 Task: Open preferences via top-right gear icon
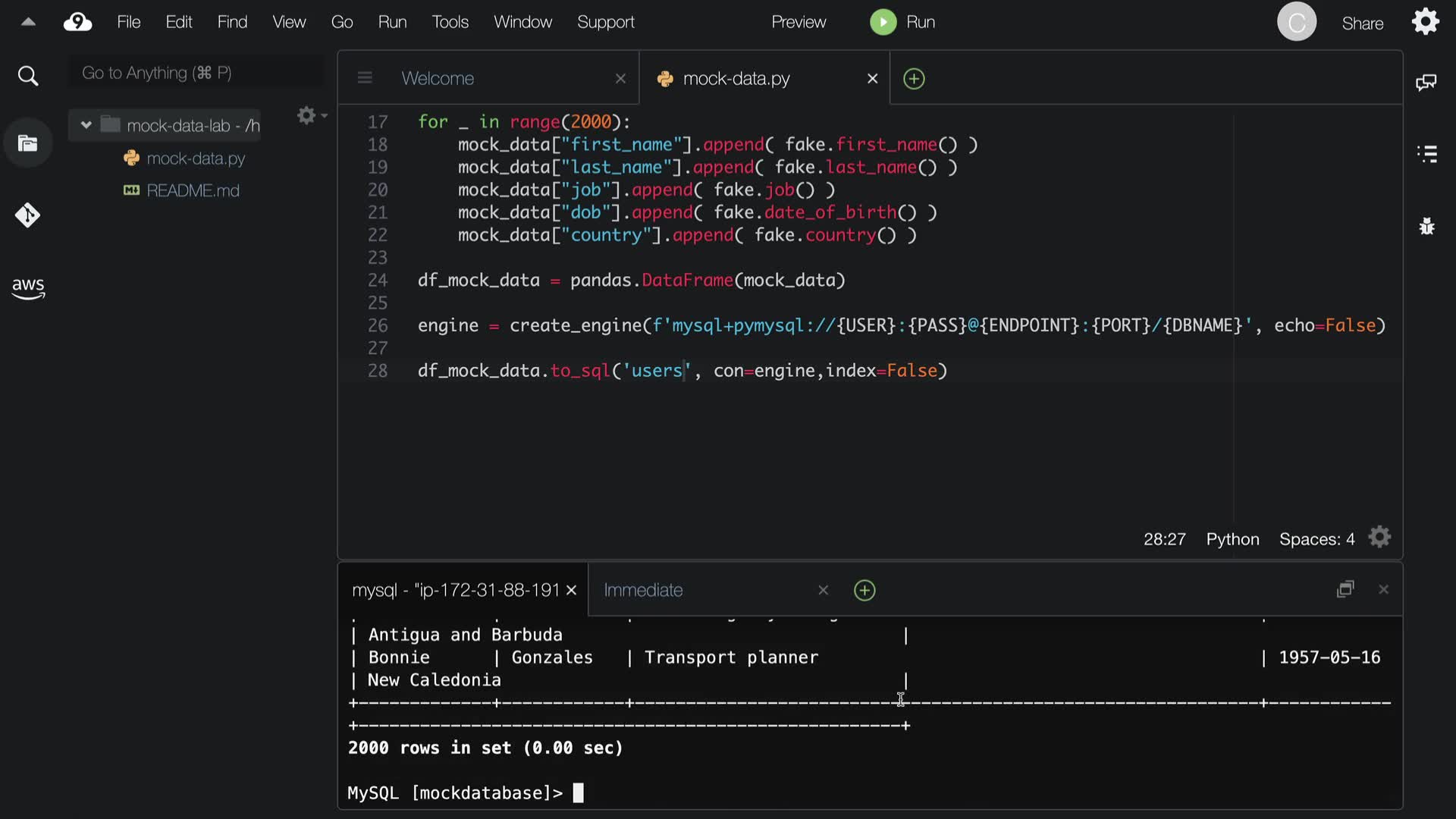(1426, 21)
